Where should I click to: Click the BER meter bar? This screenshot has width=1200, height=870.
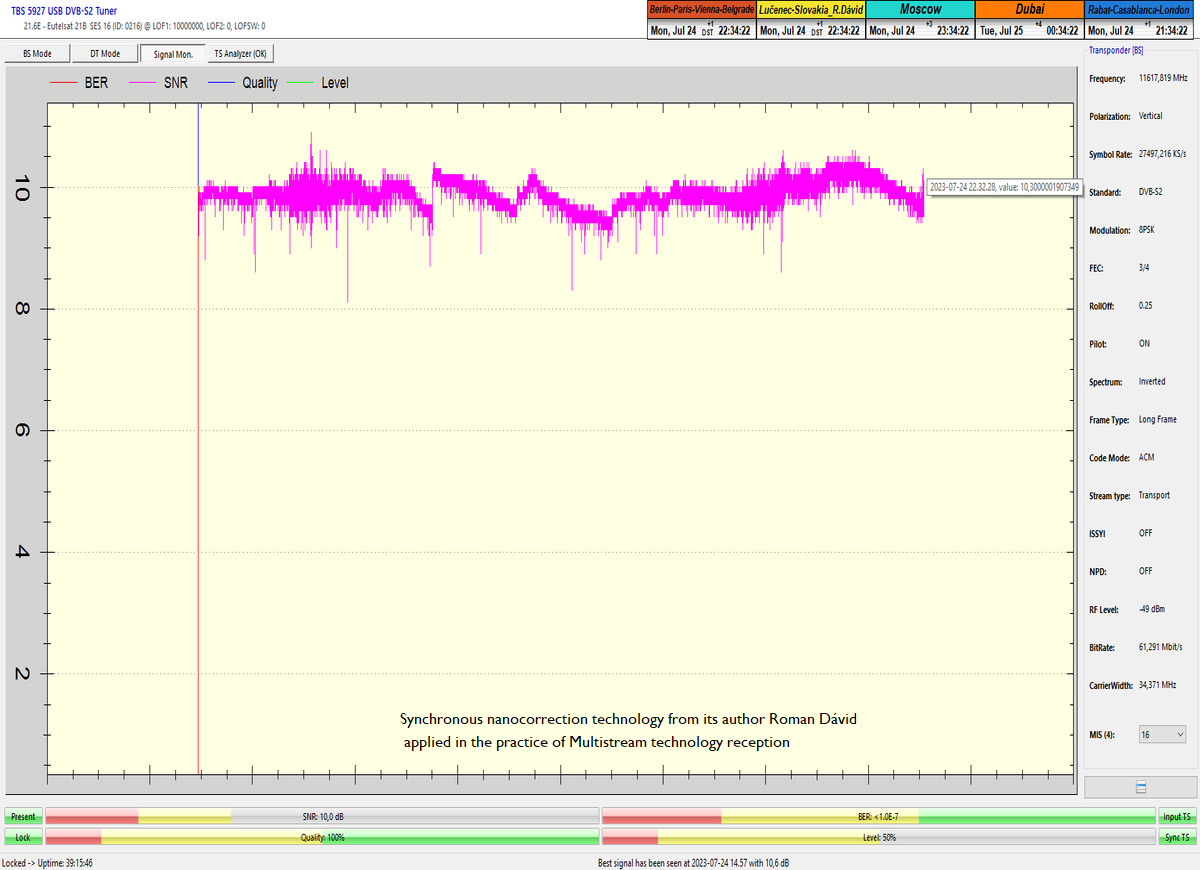coord(878,817)
